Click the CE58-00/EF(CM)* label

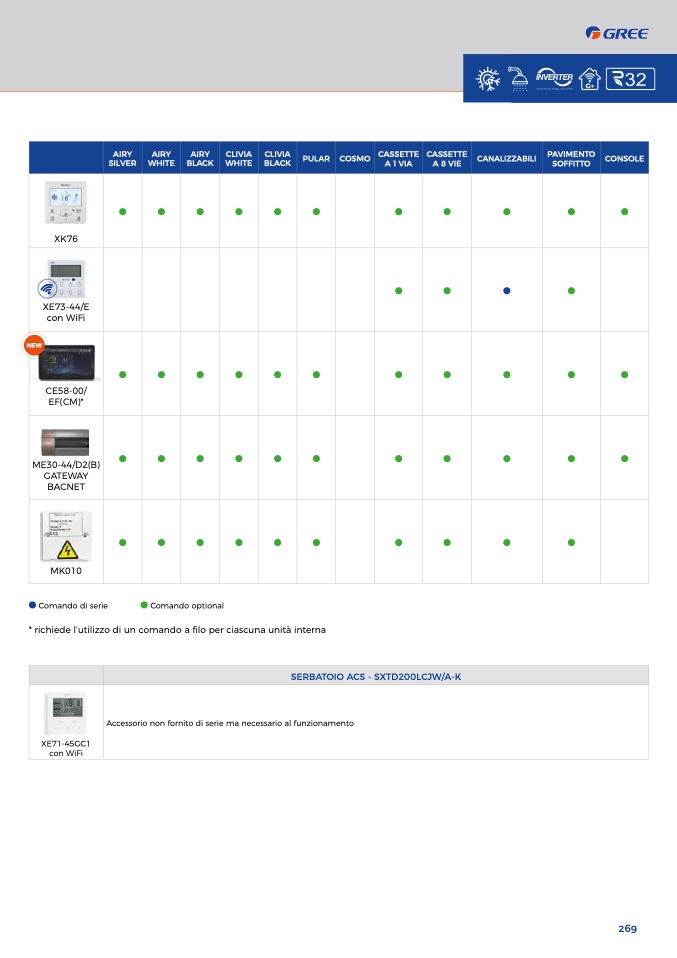66,396
